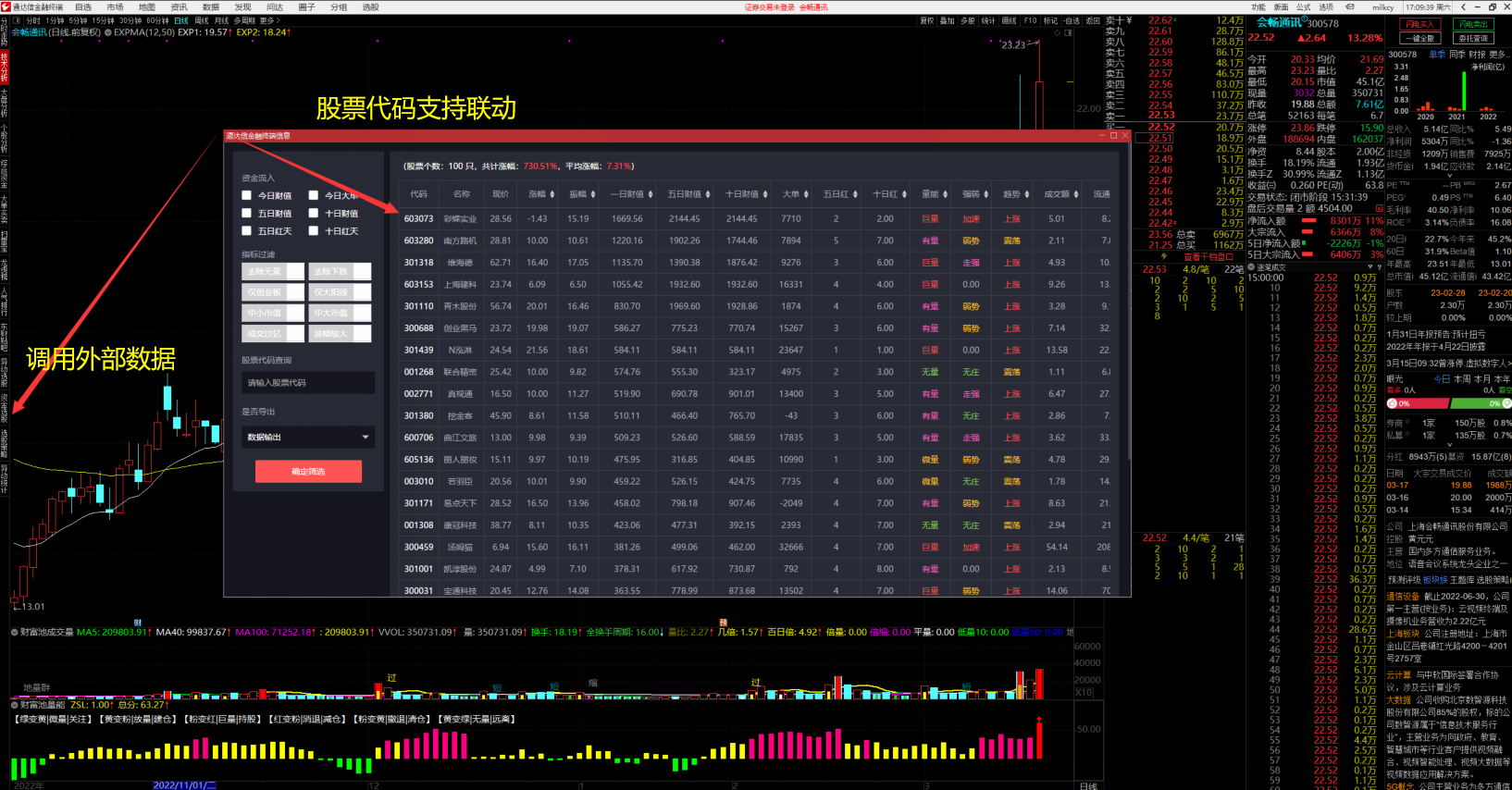Image resolution: width=1512 pixels, height=790 pixels.
Task: Sort by 大单 column arrows
Action: point(806,194)
